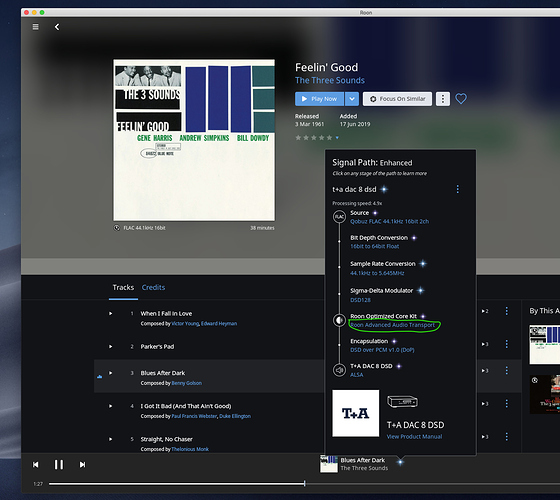Go back with the left chevron arrow

(x=57, y=27)
